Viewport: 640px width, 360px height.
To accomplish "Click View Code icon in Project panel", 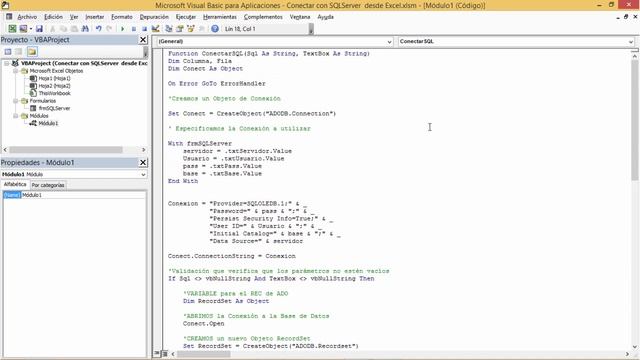I will click(8, 51).
